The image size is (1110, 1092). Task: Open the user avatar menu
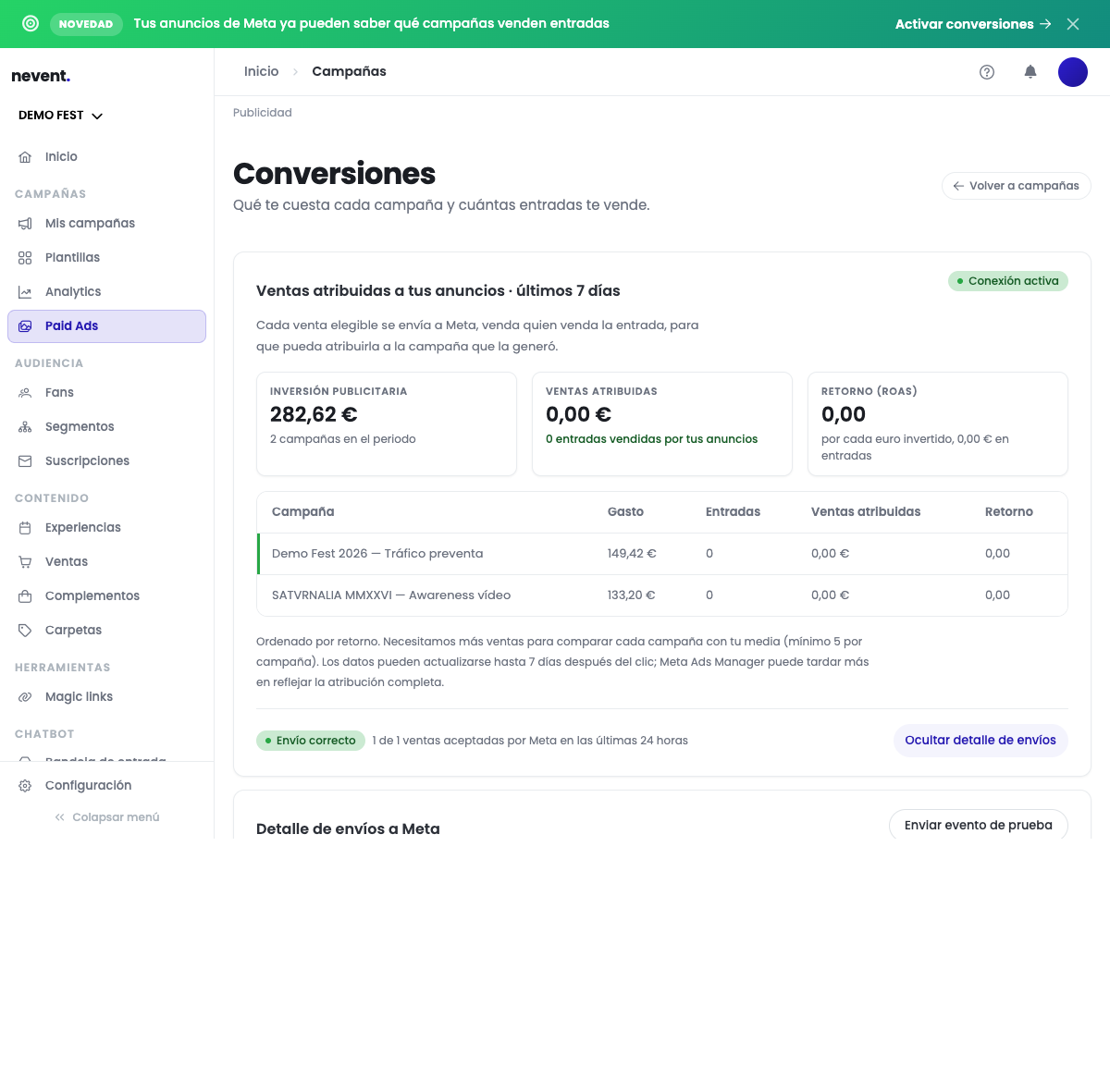(x=1073, y=72)
